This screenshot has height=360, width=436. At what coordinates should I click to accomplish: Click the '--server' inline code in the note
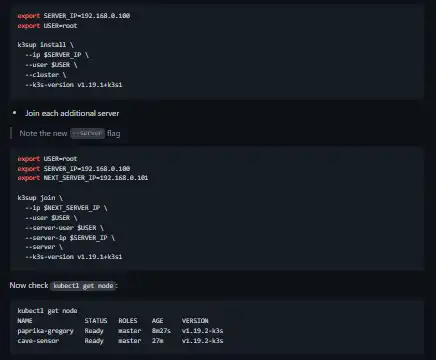(87, 133)
